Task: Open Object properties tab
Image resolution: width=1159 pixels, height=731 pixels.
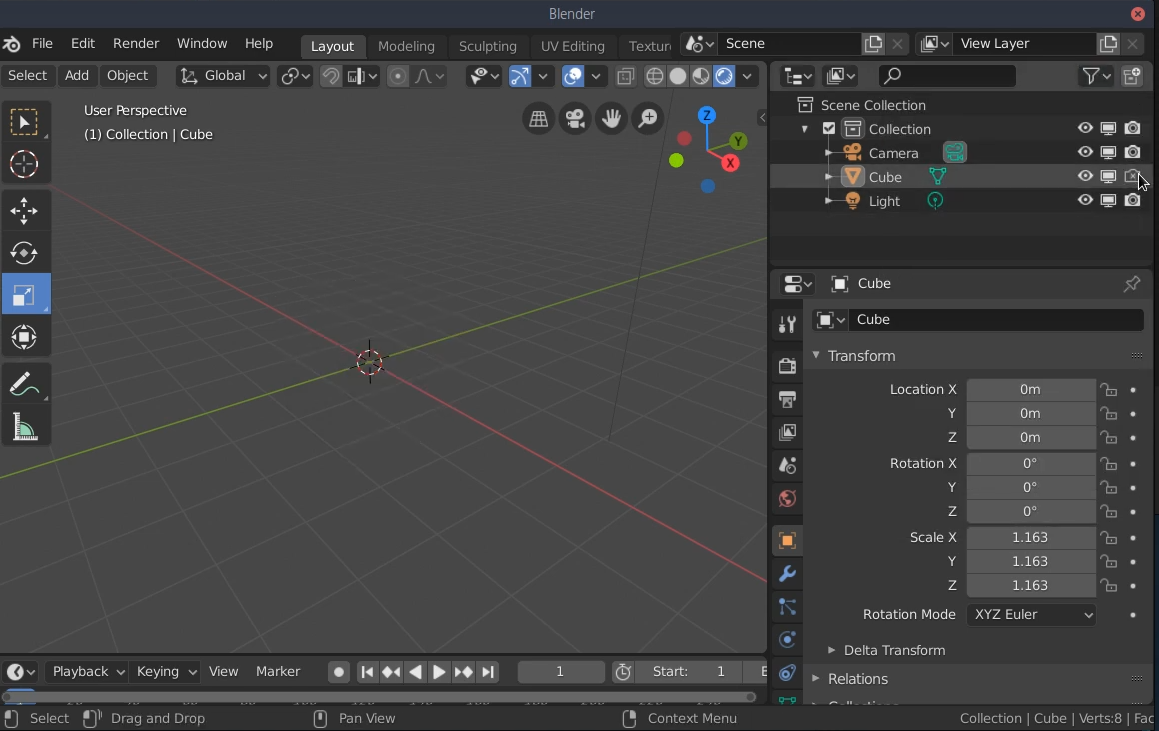Action: click(x=787, y=540)
